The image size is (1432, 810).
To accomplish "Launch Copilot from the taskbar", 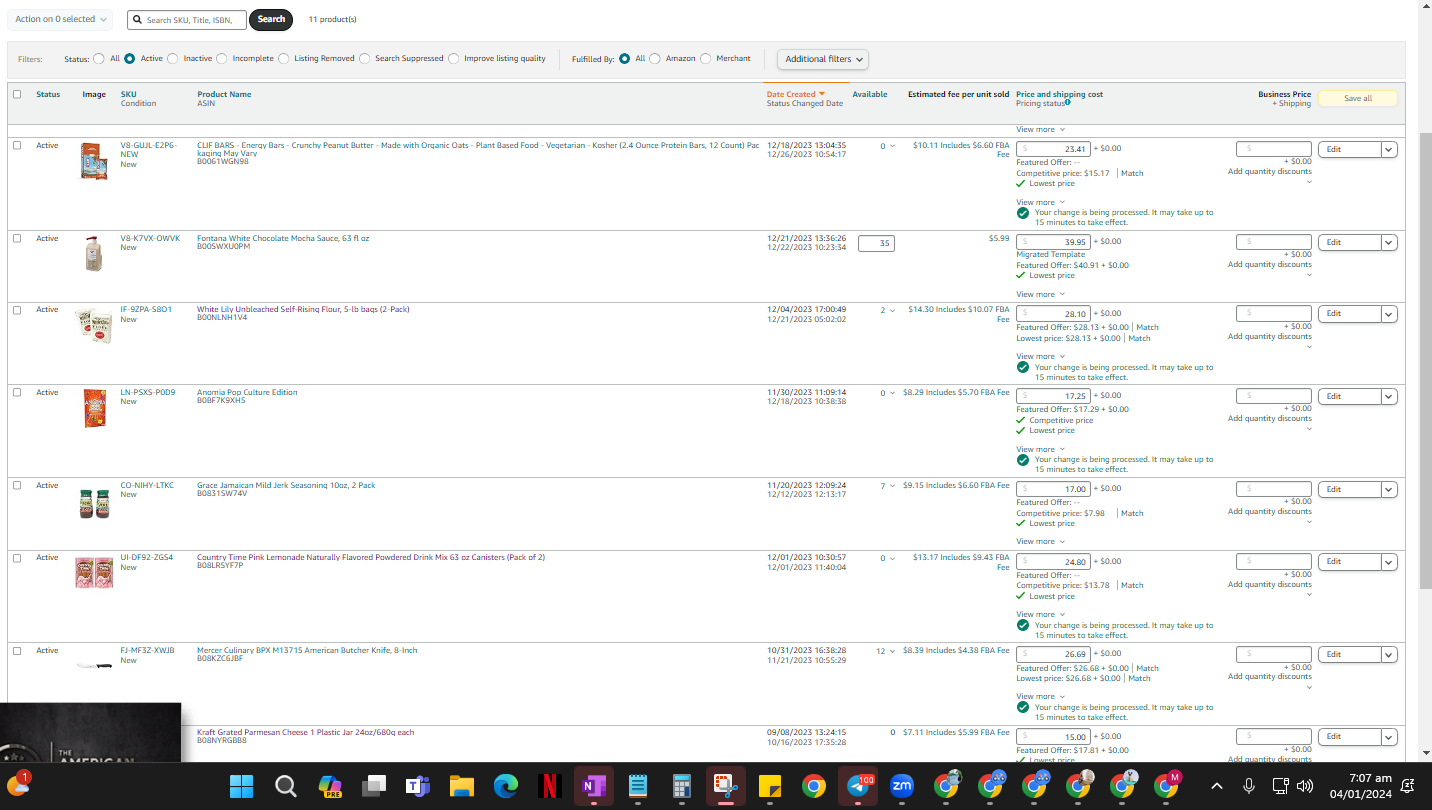I will pyautogui.click(x=330, y=786).
